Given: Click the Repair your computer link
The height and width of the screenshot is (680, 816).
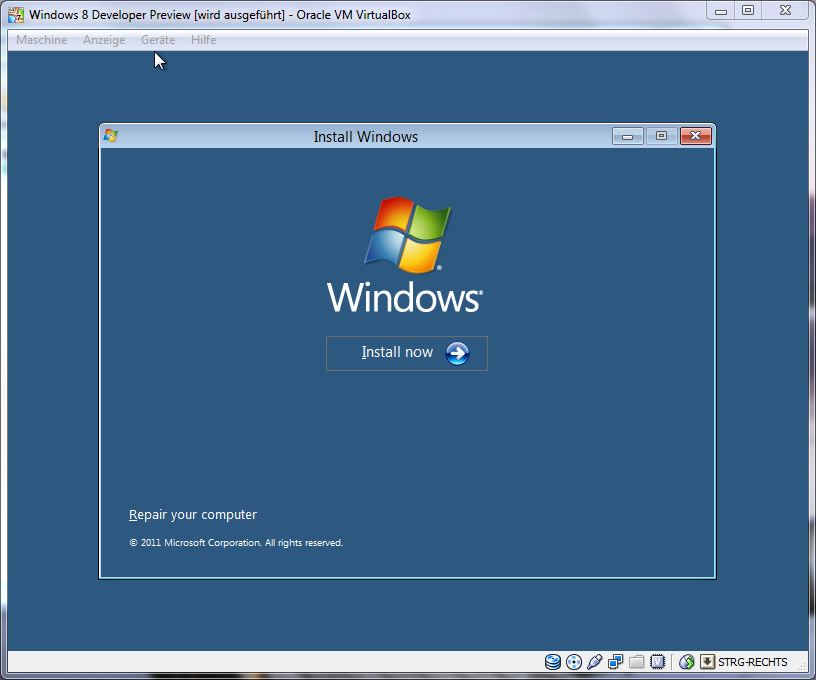Looking at the screenshot, I should click(x=193, y=515).
